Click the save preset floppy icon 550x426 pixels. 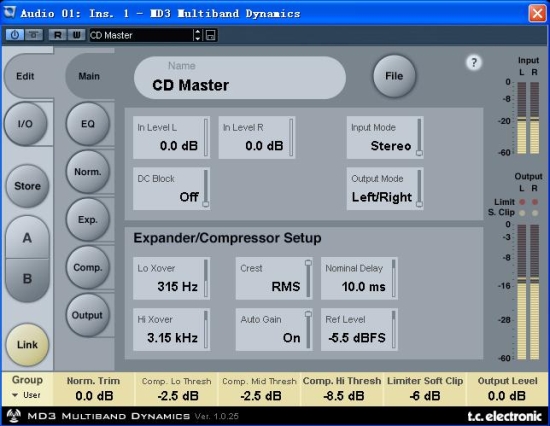pos(210,35)
